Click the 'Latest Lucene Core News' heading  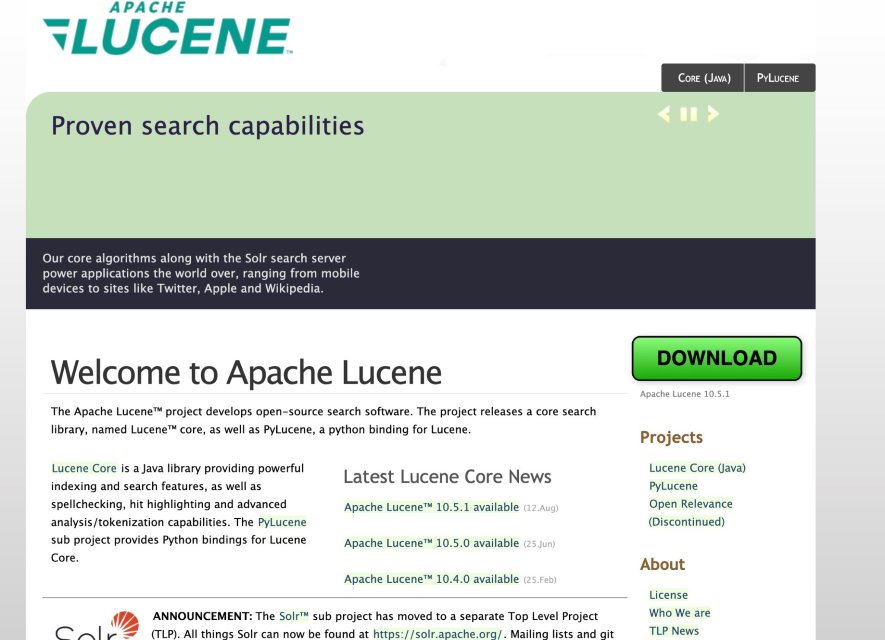pos(448,476)
